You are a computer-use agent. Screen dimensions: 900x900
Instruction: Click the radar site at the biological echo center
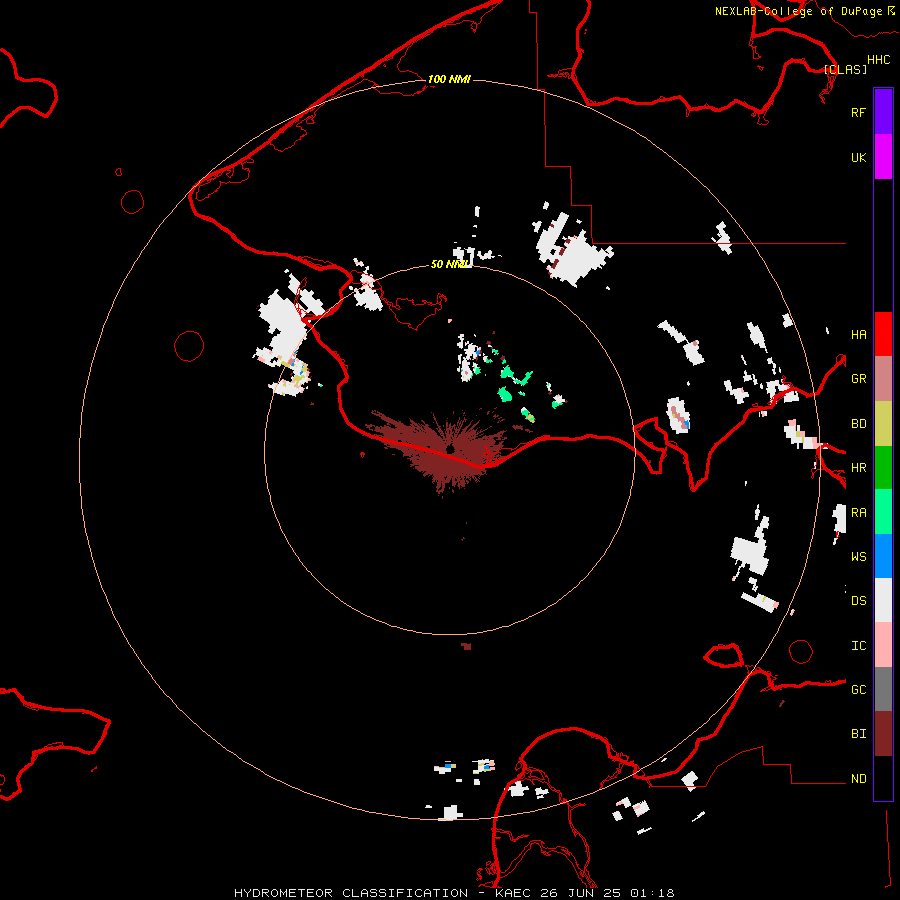[451, 449]
